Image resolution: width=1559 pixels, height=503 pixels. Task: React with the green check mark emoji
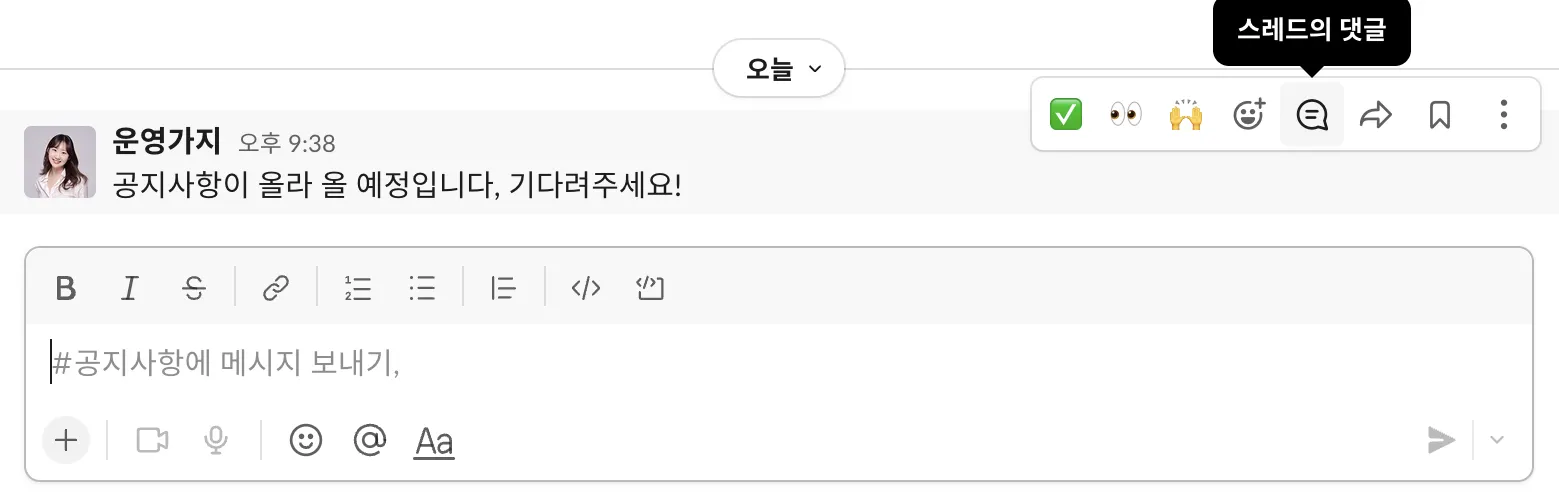tap(1066, 115)
